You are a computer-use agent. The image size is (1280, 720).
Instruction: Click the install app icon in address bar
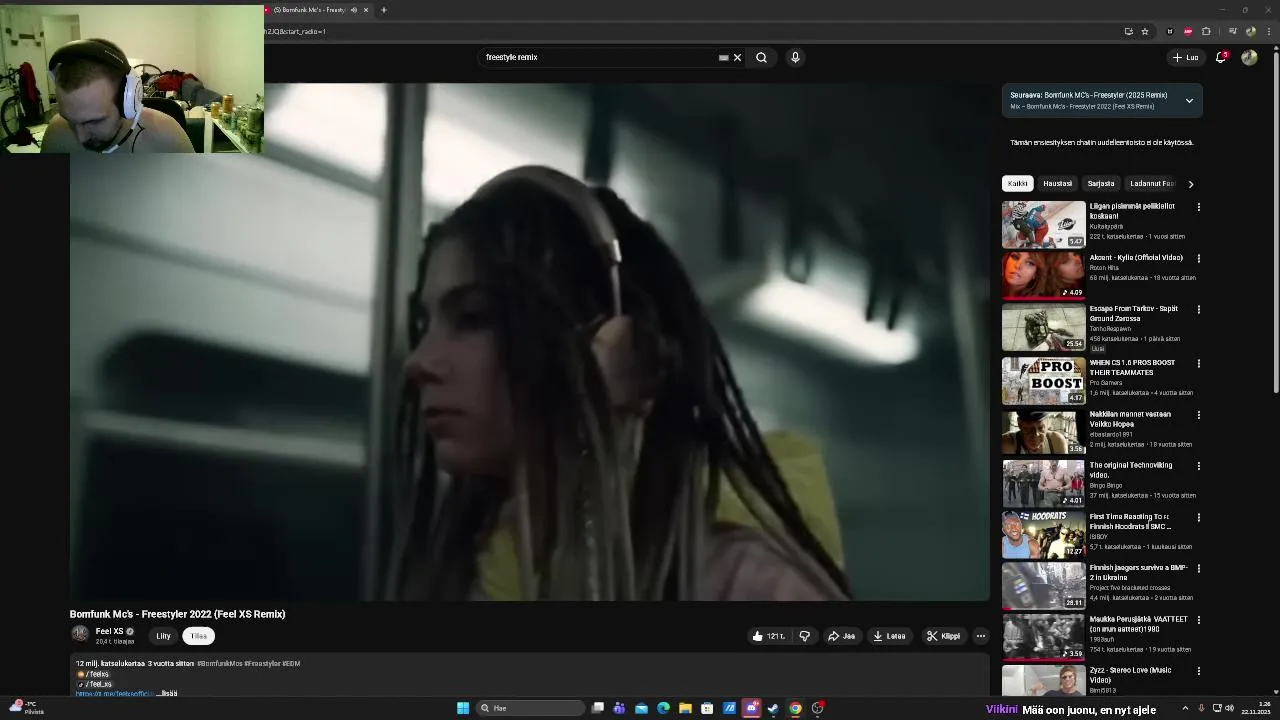pyautogui.click(x=1128, y=31)
